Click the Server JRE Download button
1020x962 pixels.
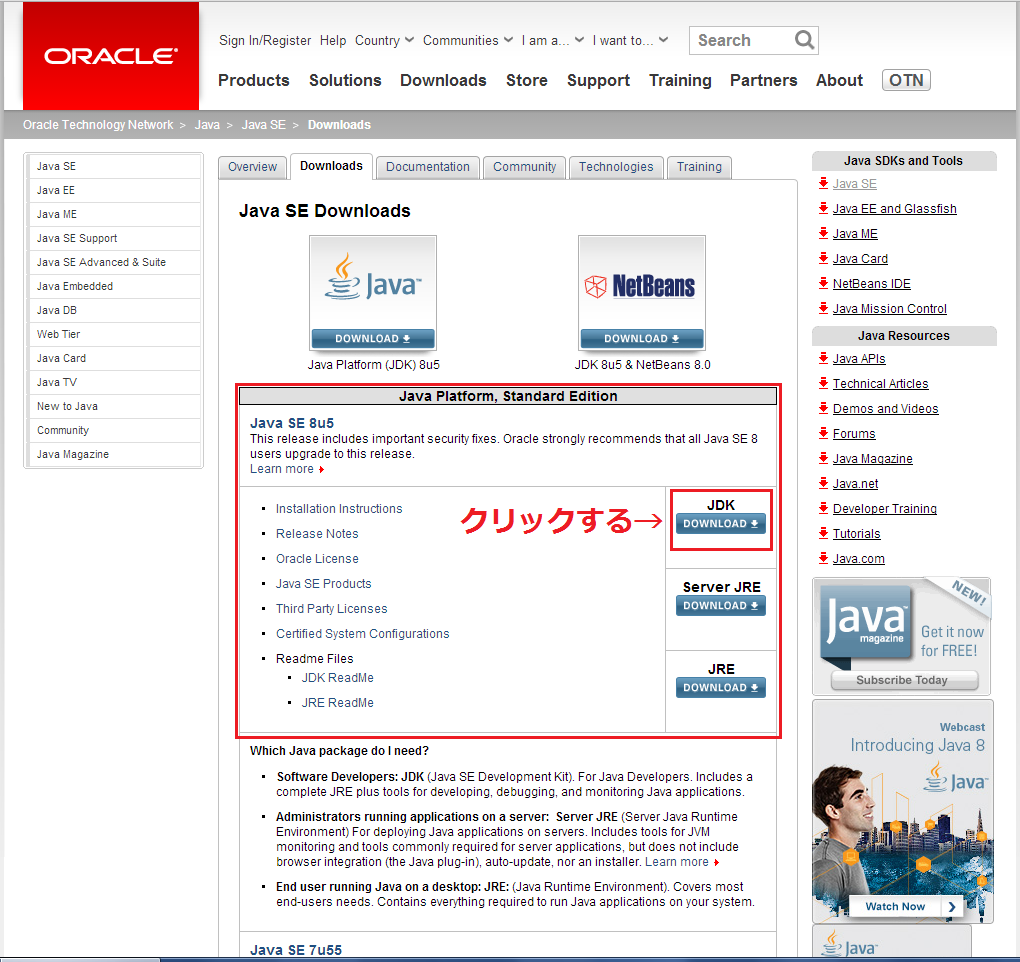tap(721, 606)
